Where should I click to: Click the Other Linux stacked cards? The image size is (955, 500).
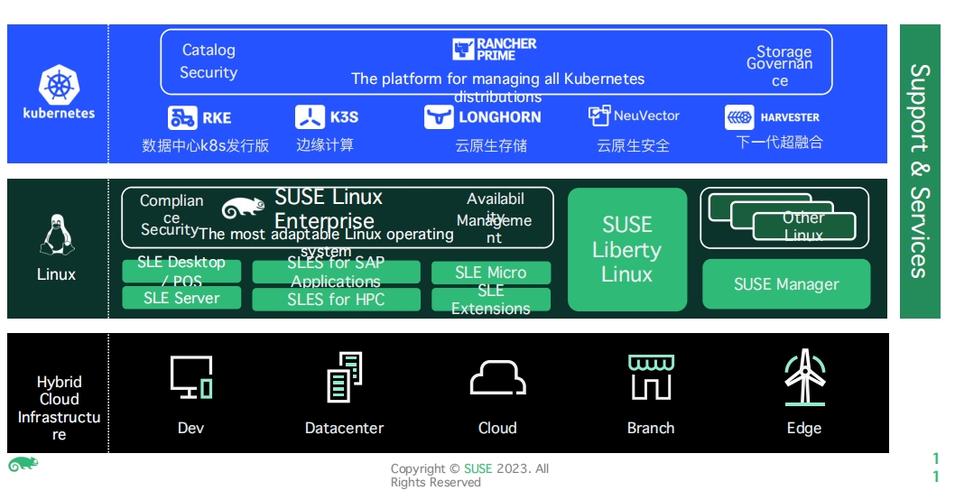(x=784, y=218)
